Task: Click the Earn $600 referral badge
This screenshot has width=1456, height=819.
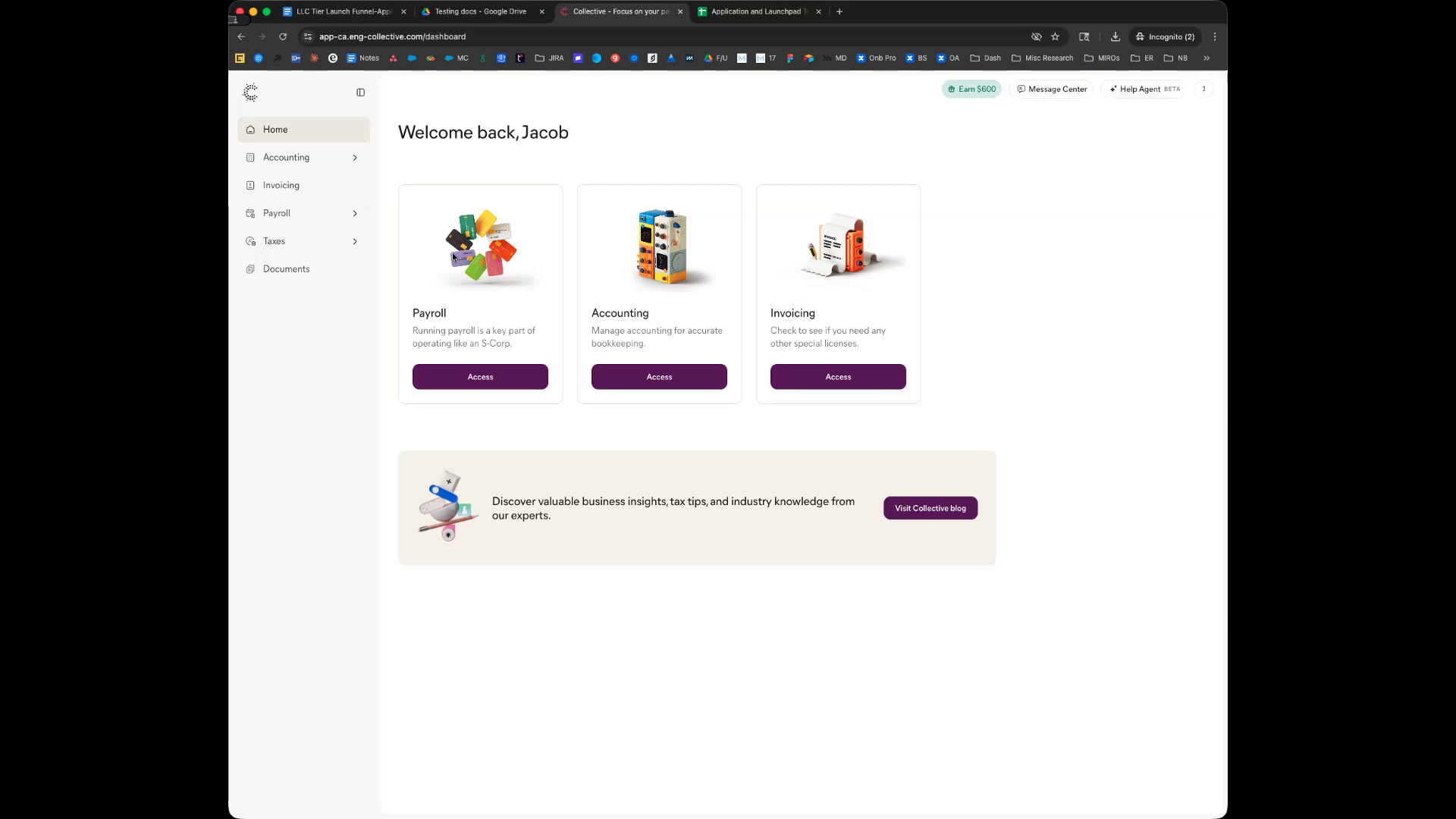Action: 971,89
